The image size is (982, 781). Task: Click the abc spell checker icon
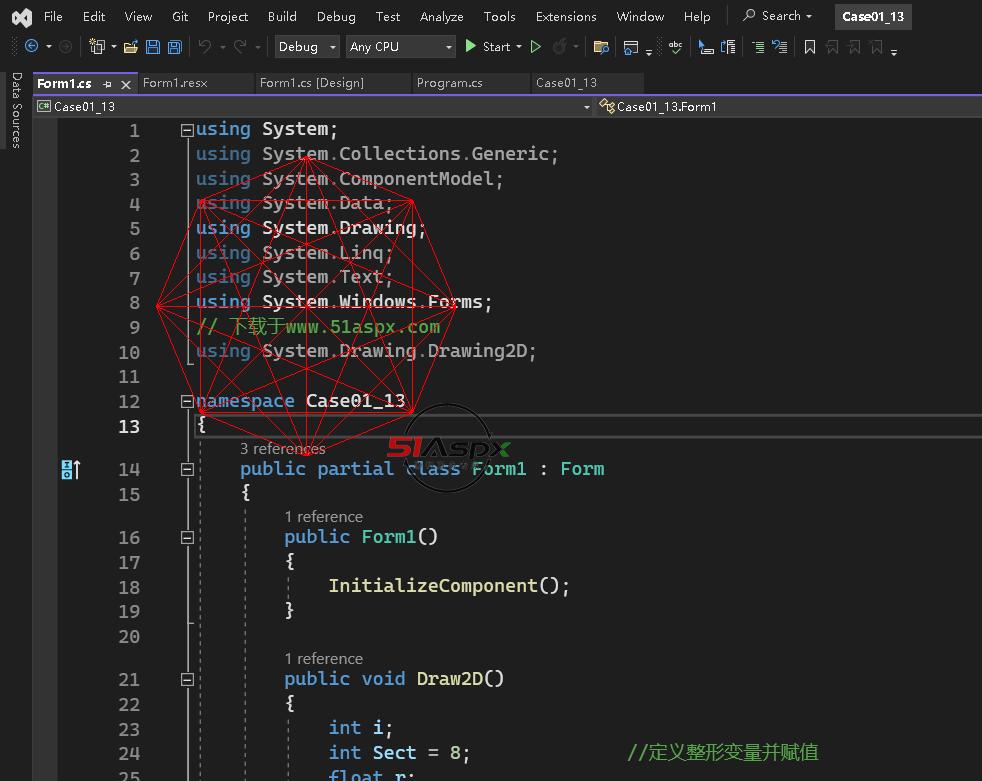point(675,47)
